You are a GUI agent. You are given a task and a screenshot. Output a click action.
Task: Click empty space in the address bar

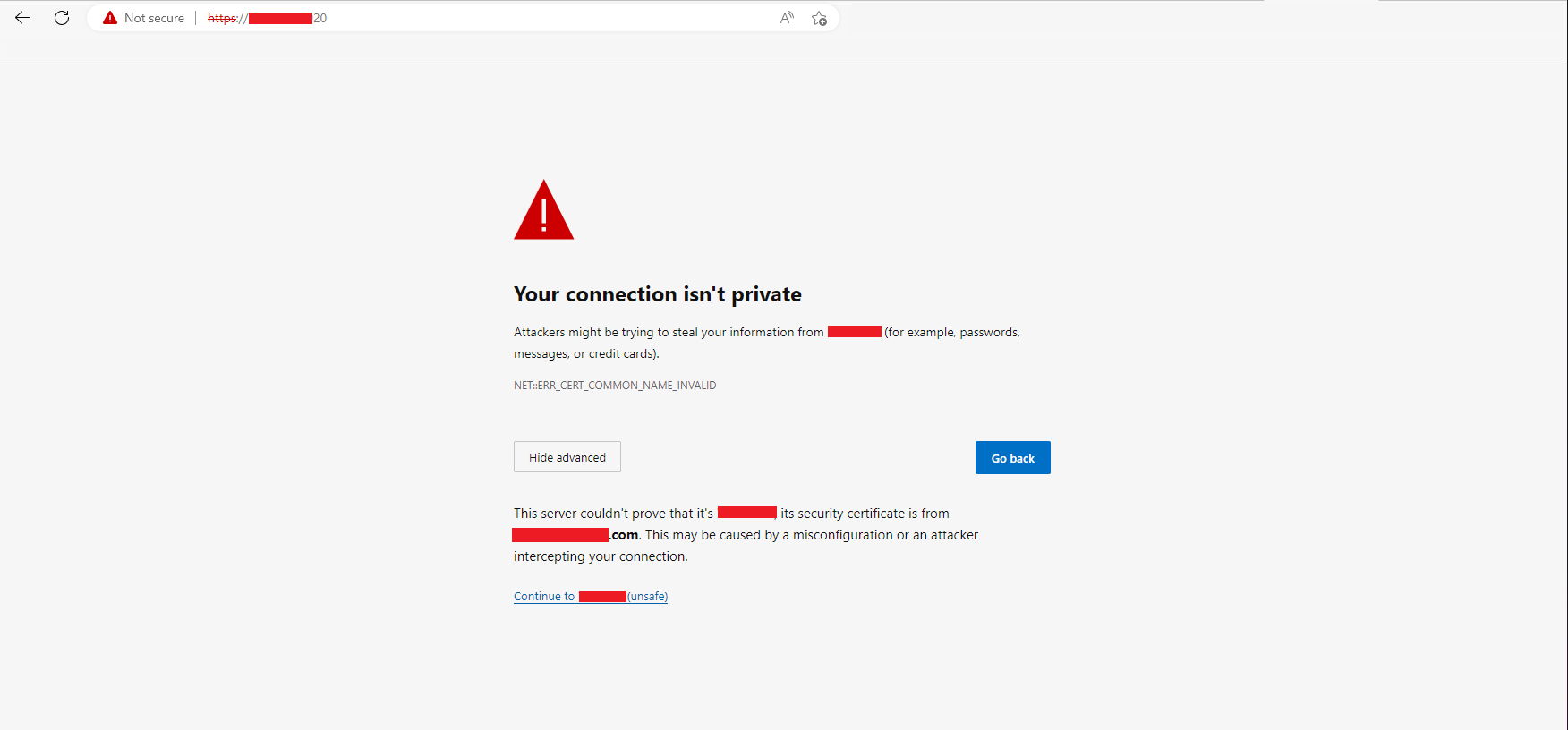[x=537, y=18]
